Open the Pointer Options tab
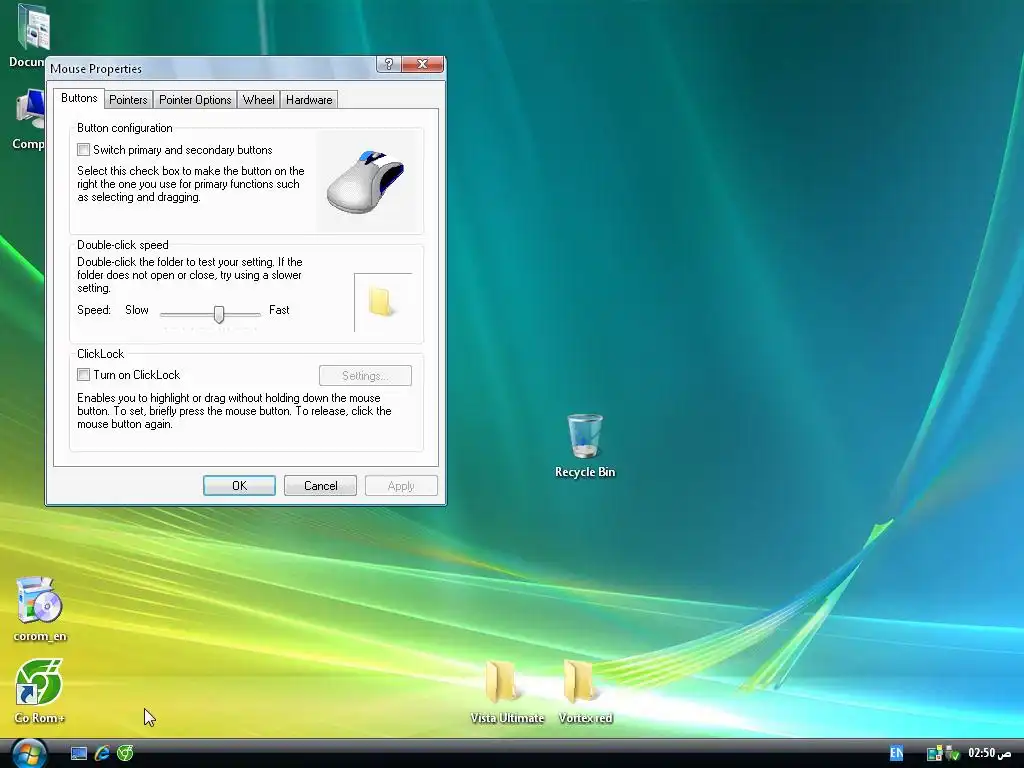1024x768 pixels. [195, 100]
